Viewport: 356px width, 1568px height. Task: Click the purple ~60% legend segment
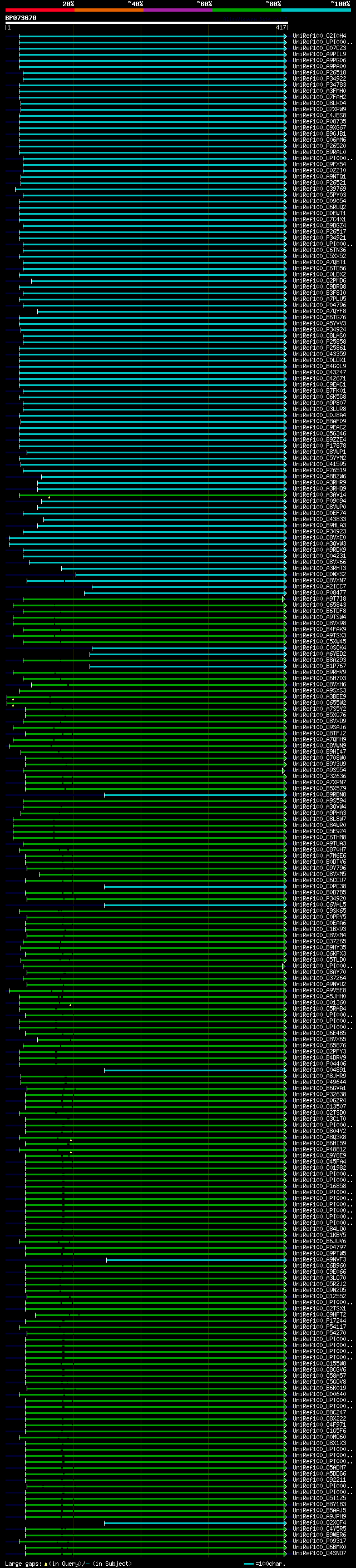point(177,10)
